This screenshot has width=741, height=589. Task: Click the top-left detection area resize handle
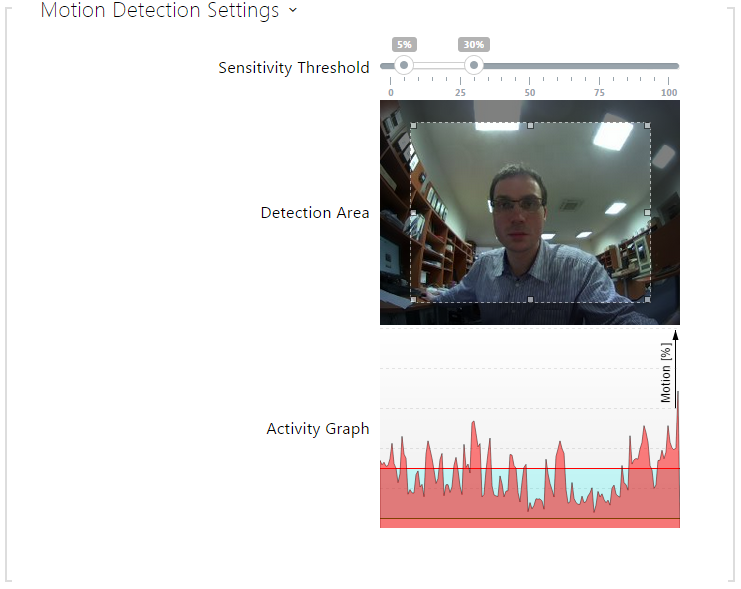pos(414,126)
